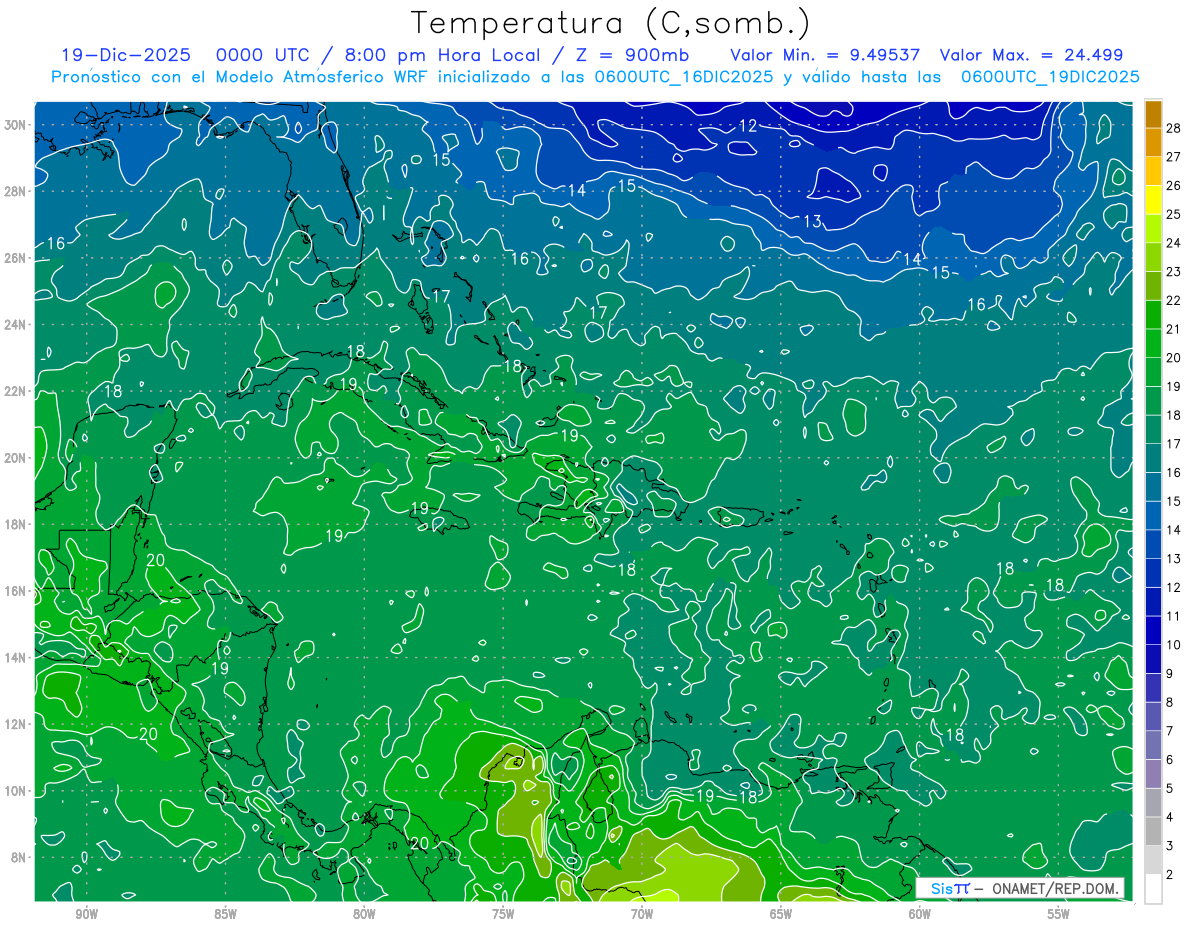This screenshot has height=927, width=1200.
Task: Click the '12' contour label on the map
Action: click(x=748, y=126)
